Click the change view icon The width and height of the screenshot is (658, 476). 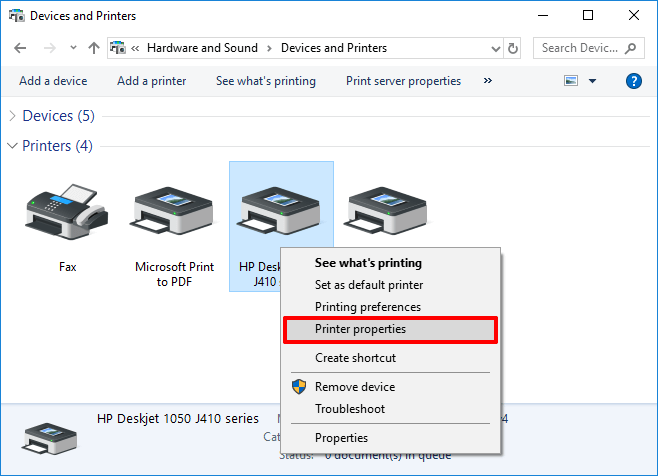pyautogui.click(x=571, y=81)
